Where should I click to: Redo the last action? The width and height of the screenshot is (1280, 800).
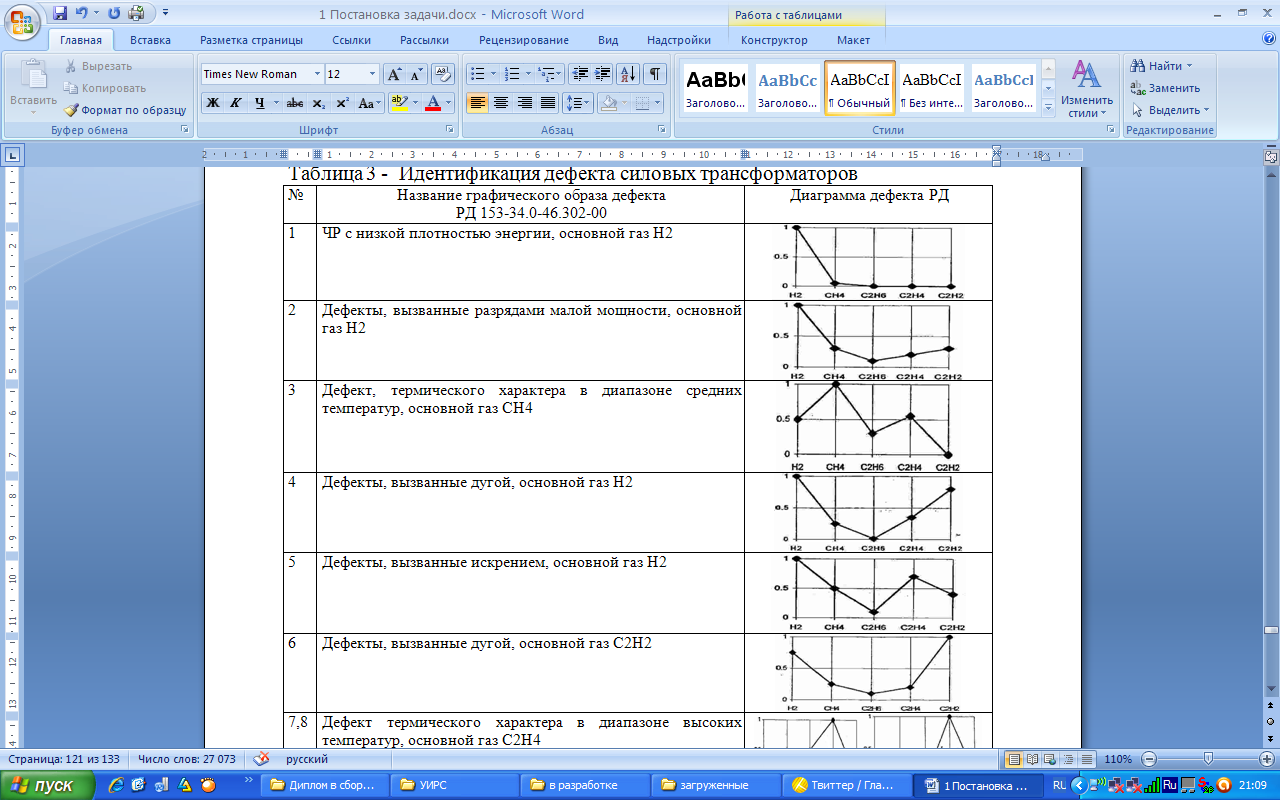[x=113, y=14]
